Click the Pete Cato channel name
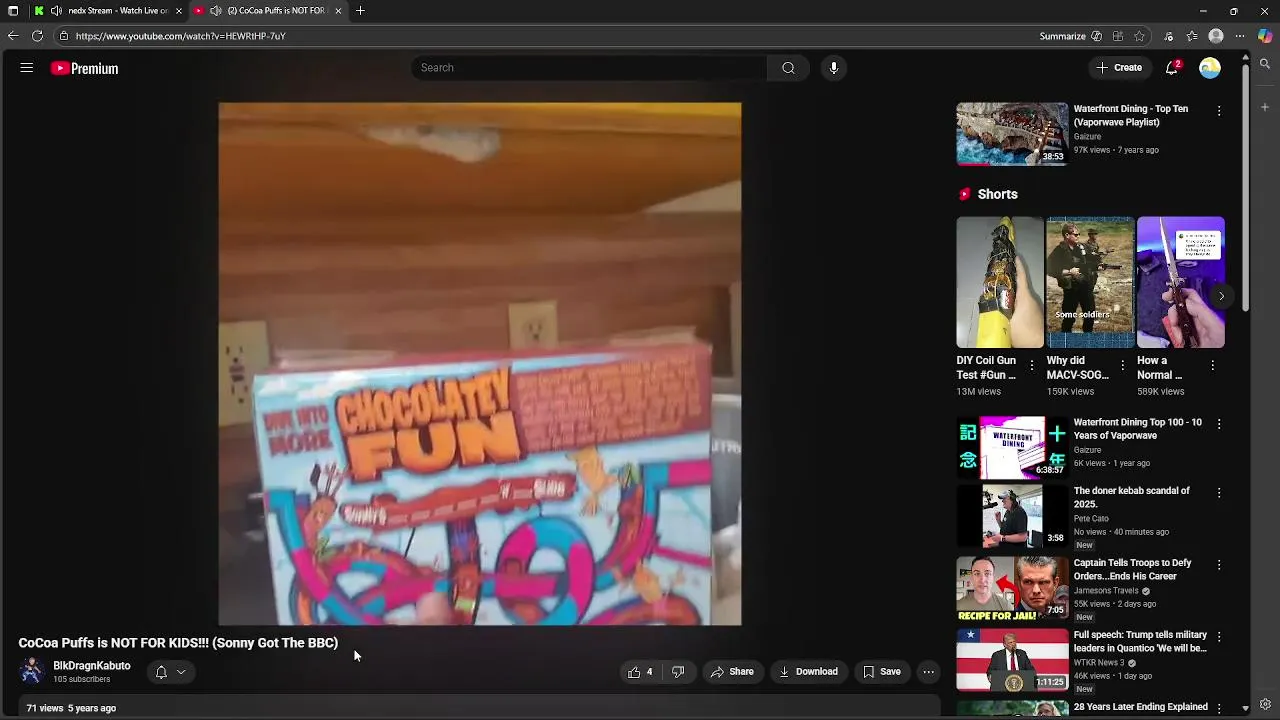Screen dimensions: 1280x720 pyautogui.click(x=1091, y=519)
